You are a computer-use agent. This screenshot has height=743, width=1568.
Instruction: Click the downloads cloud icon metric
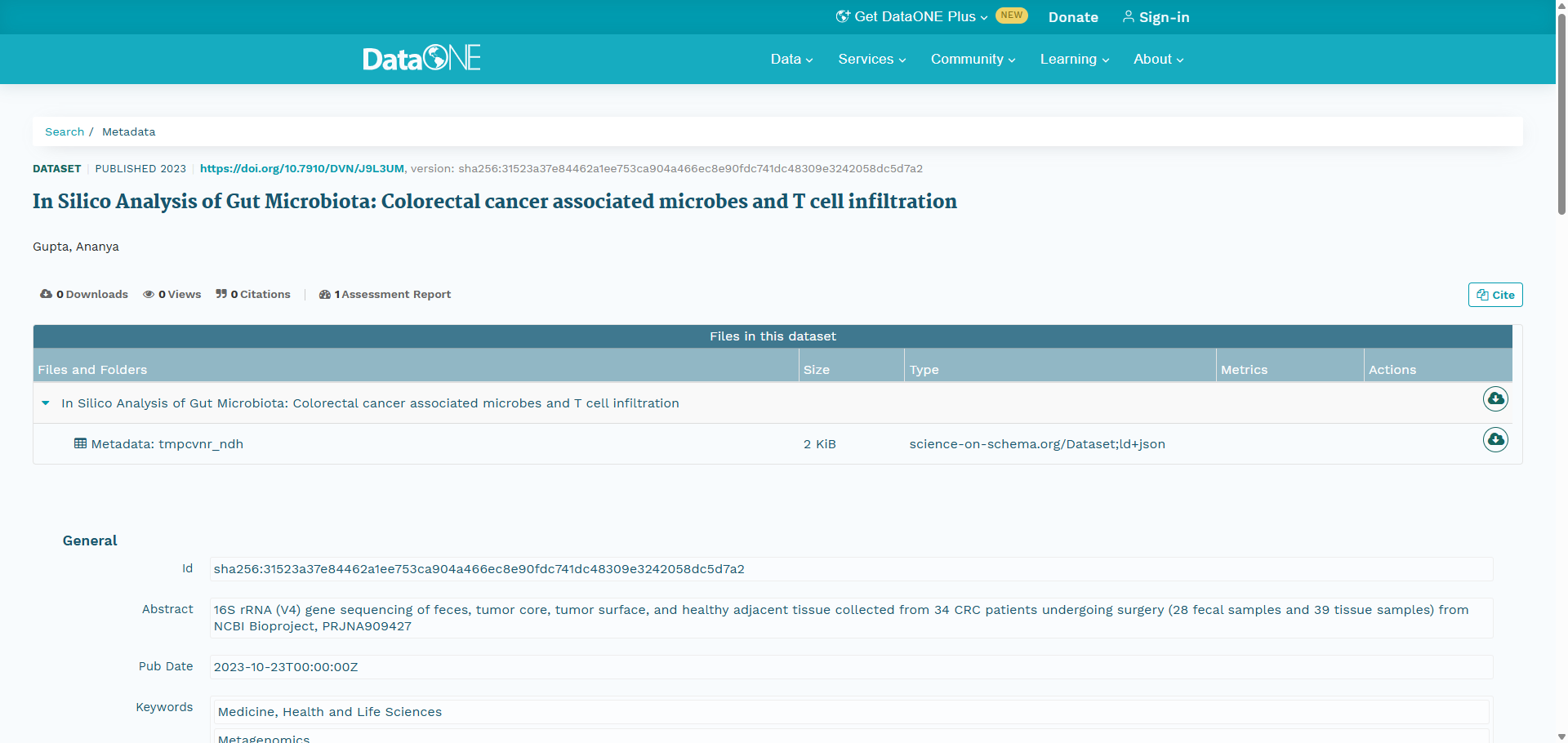46,294
